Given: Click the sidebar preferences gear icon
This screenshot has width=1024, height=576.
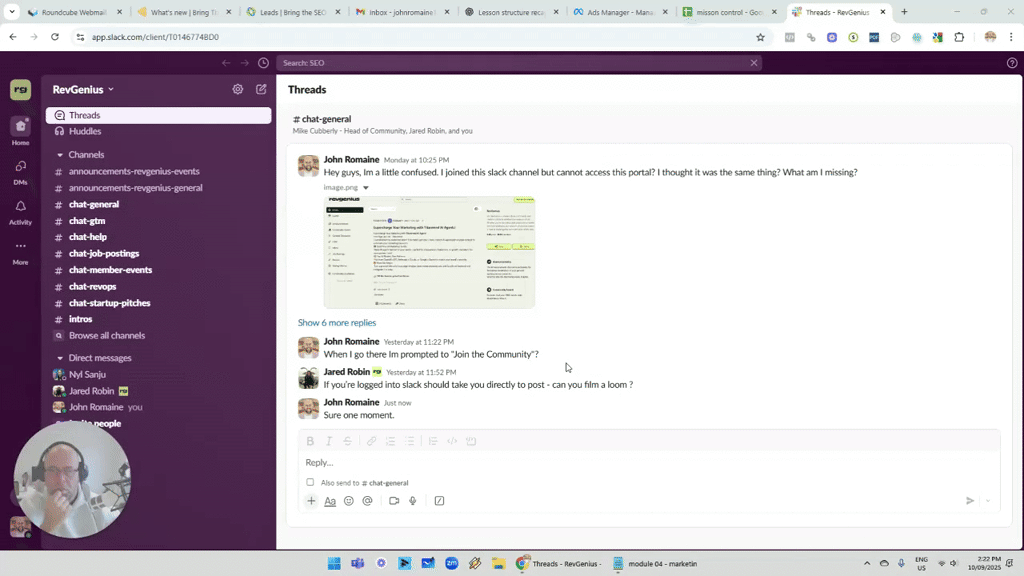Looking at the screenshot, I should pos(238,89).
